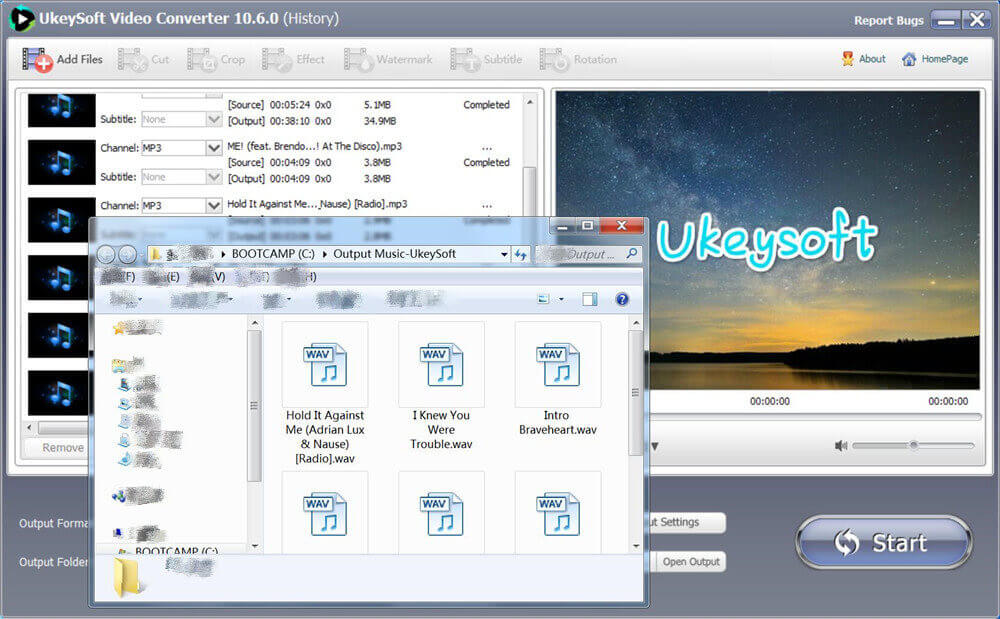This screenshot has width=1000, height=619.
Task: Open the view options dropdown arrow
Action: pos(561,299)
